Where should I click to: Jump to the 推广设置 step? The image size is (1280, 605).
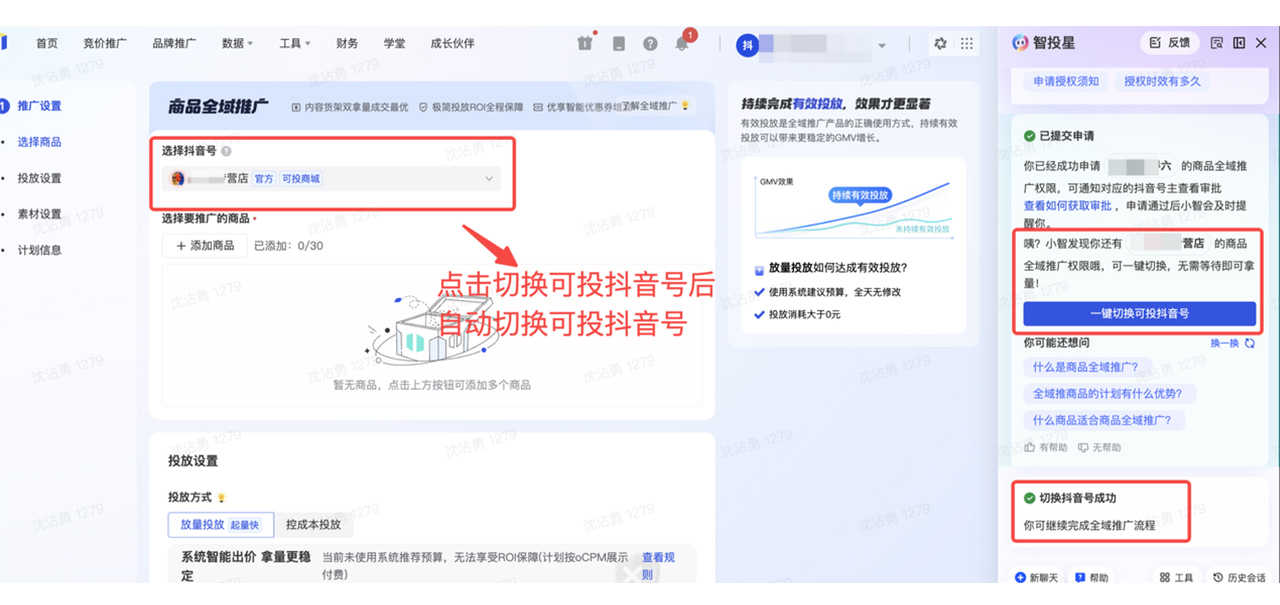click(39, 106)
